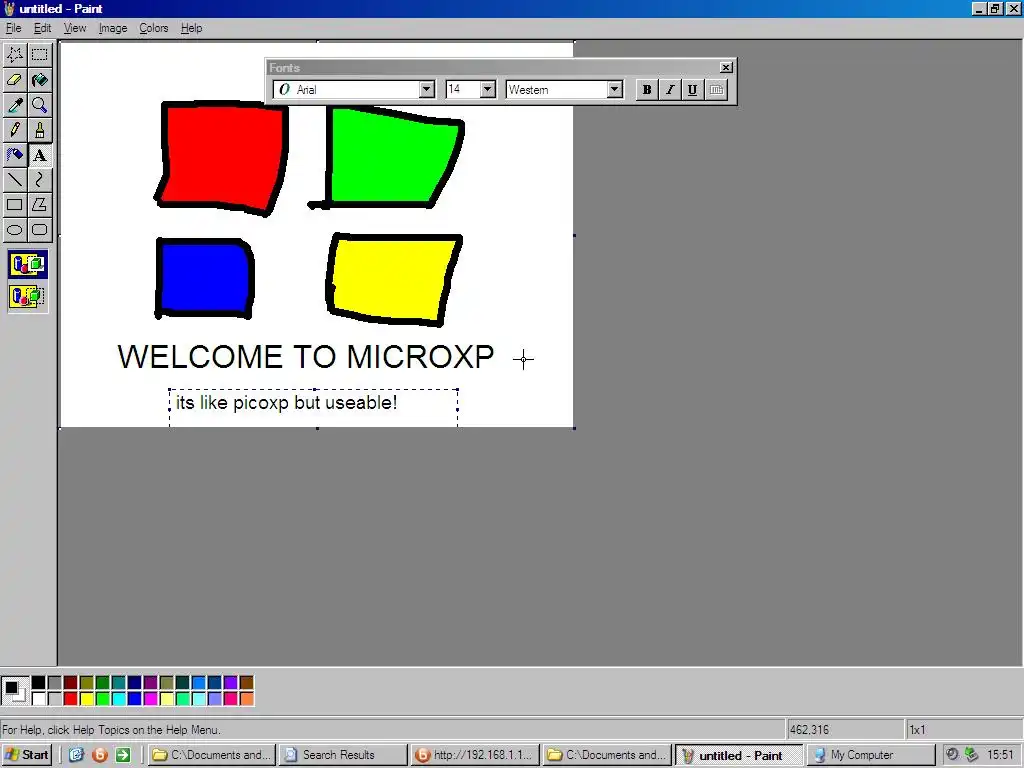
Task: Click the clock showing 15:51
Action: click(999, 755)
